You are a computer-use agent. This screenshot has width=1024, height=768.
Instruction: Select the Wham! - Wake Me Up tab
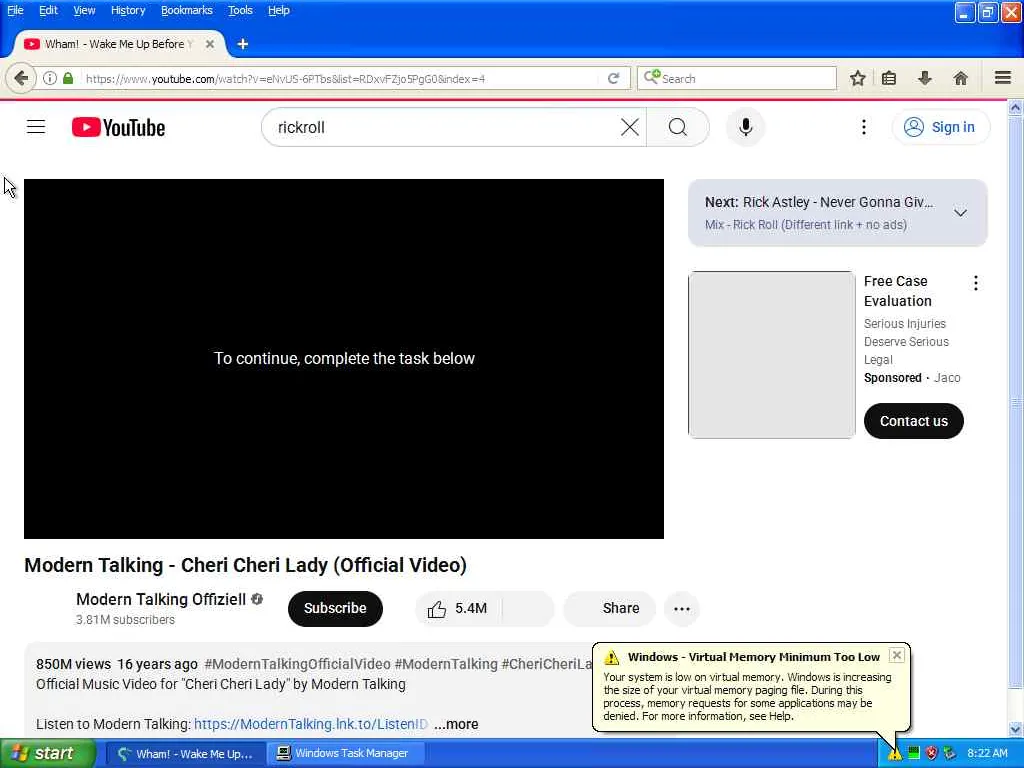coord(119,44)
